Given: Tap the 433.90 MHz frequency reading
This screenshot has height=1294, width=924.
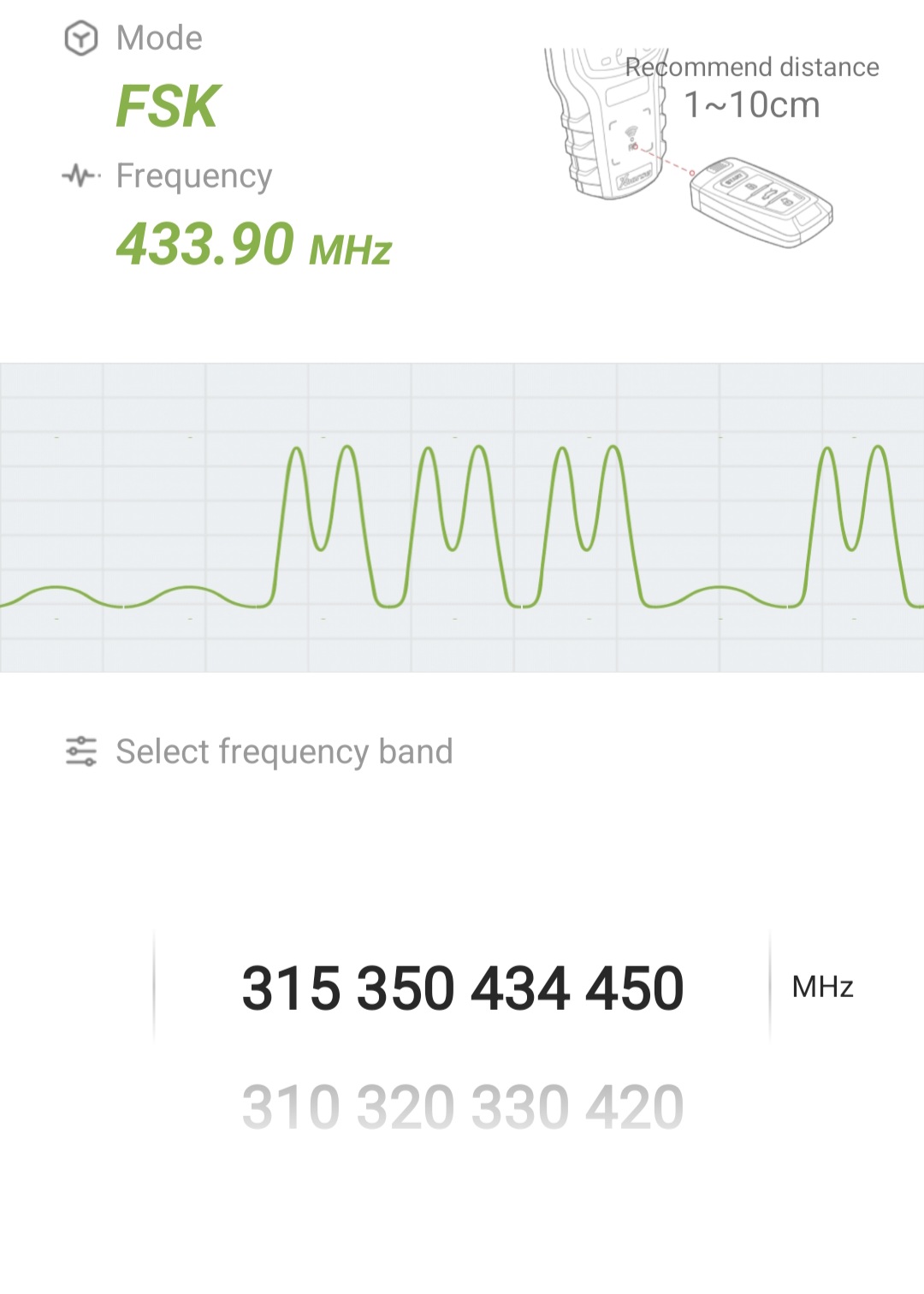Looking at the screenshot, I should pyautogui.click(x=253, y=246).
